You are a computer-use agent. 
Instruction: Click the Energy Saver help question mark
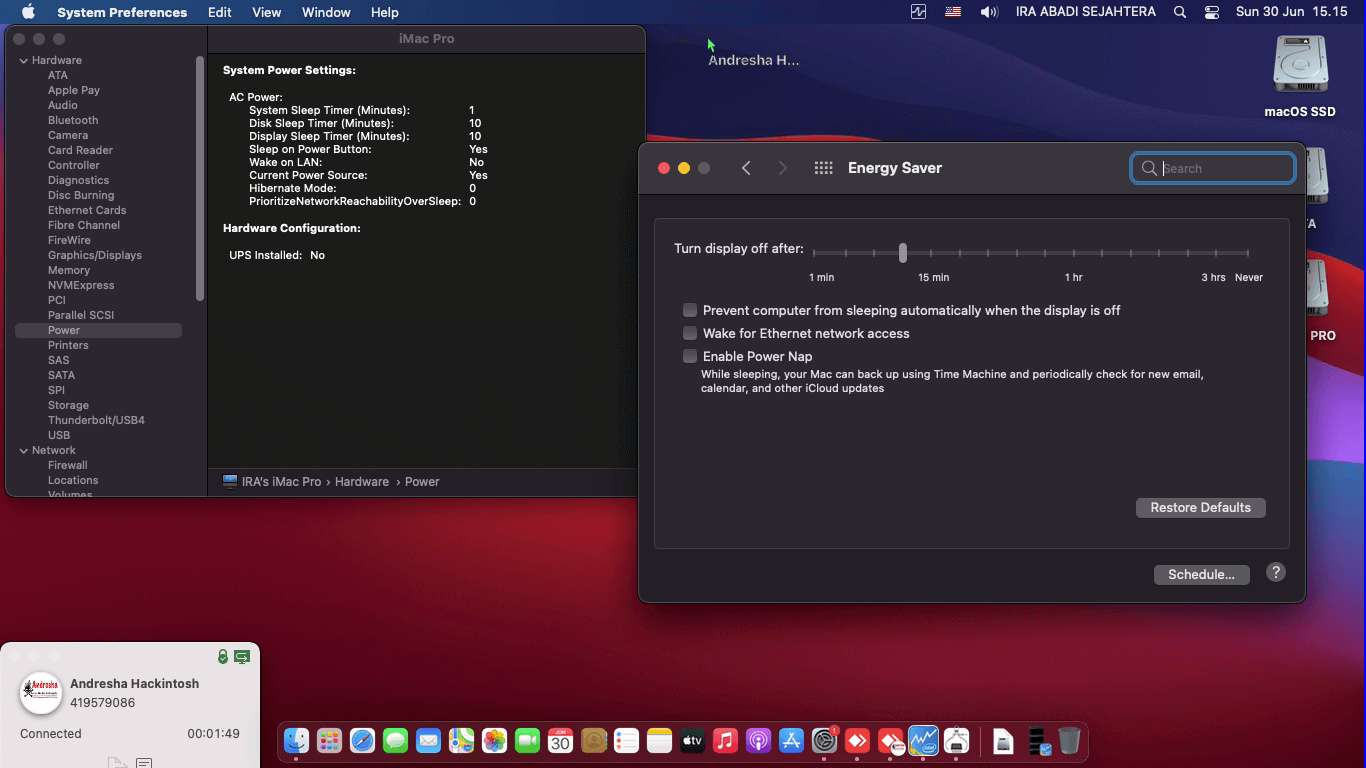pos(1276,572)
